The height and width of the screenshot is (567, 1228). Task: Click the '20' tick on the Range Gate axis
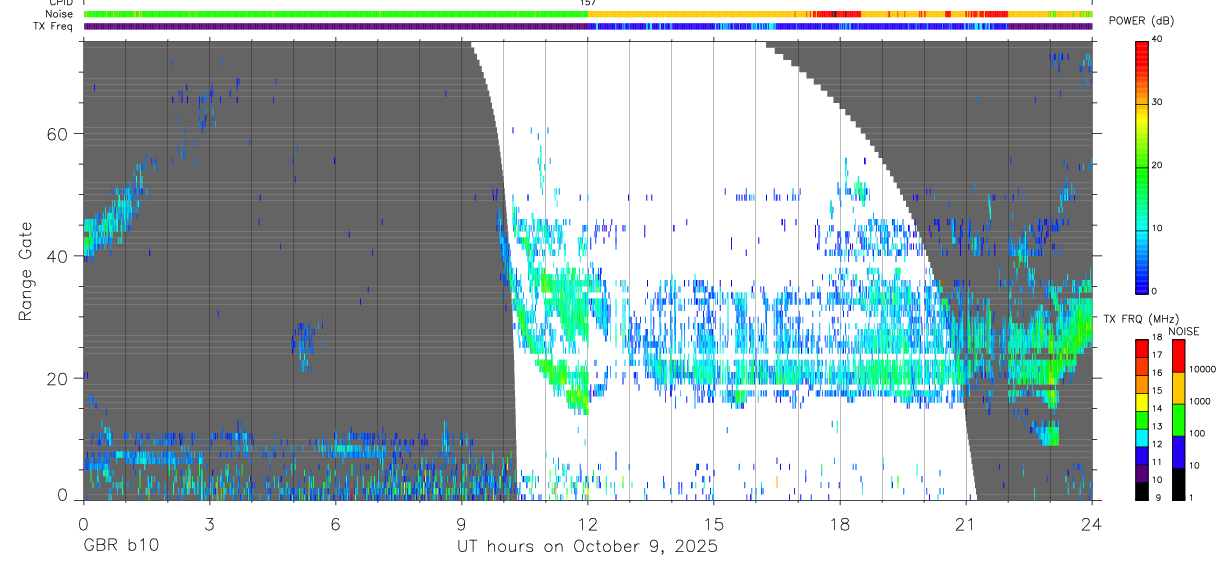(59, 378)
